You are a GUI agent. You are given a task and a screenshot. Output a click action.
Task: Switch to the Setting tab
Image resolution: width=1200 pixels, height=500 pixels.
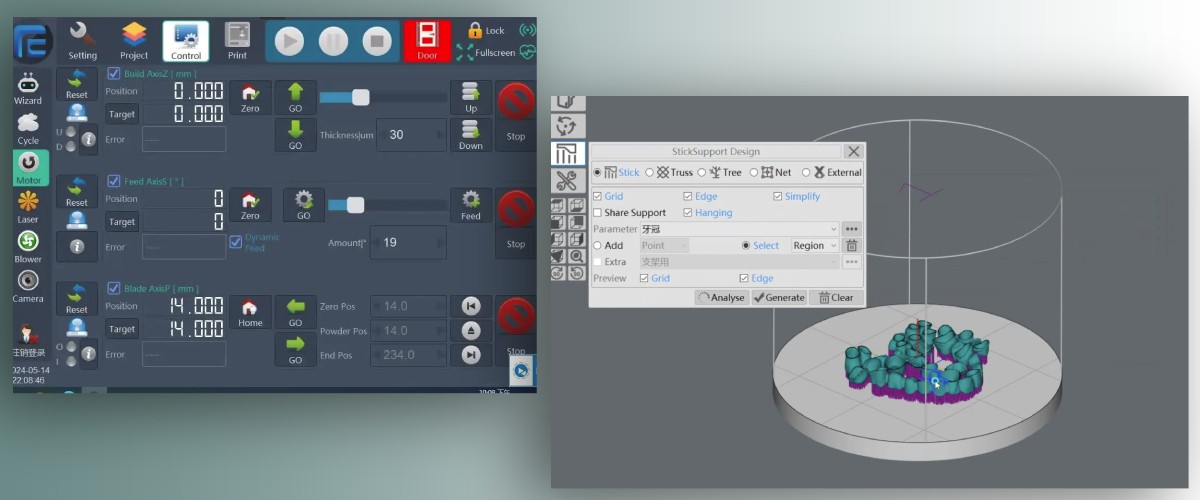pos(82,42)
